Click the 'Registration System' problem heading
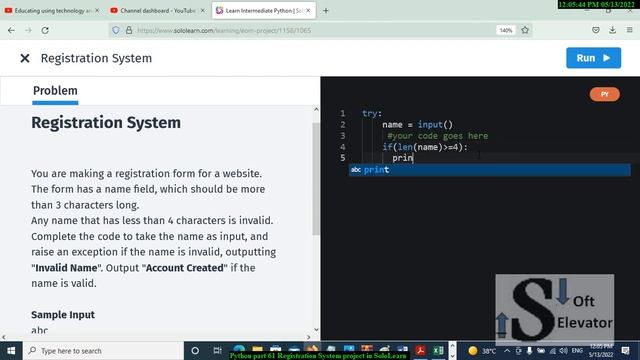Image resolution: width=640 pixels, height=360 pixels. pos(106,123)
